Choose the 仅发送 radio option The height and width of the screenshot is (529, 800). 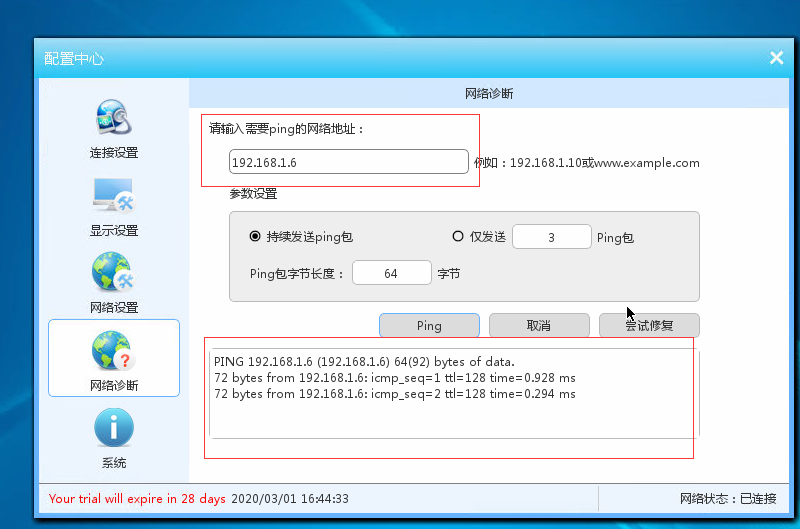(458, 237)
